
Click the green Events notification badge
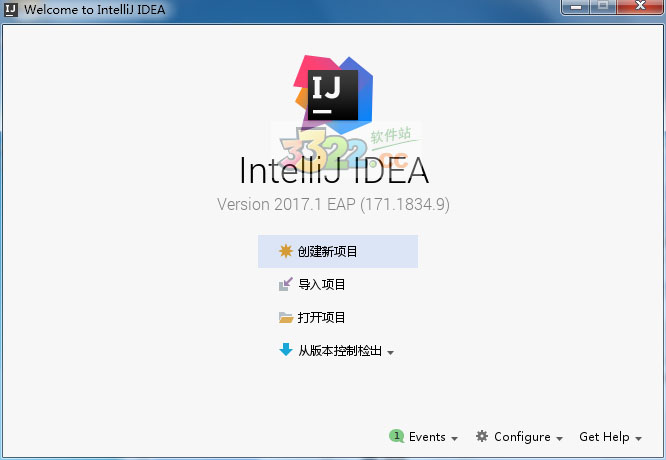click(x=396, y=436)
